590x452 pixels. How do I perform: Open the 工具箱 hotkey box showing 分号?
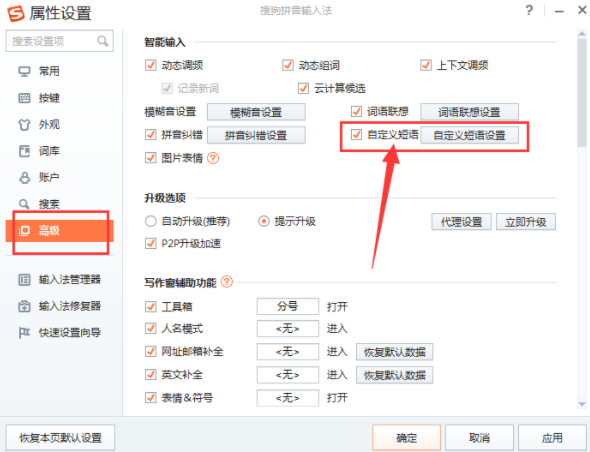(288, 306)
